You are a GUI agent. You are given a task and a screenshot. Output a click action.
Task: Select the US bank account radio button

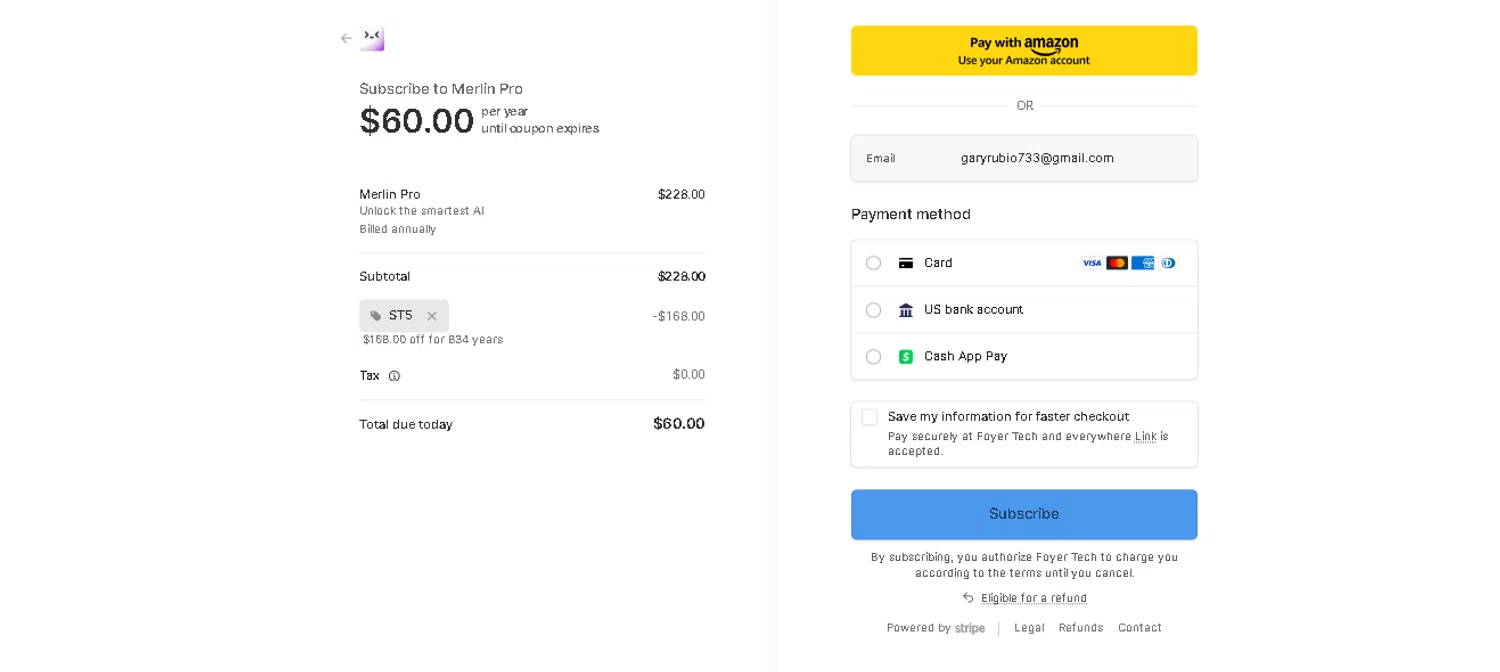coord(873,310)
